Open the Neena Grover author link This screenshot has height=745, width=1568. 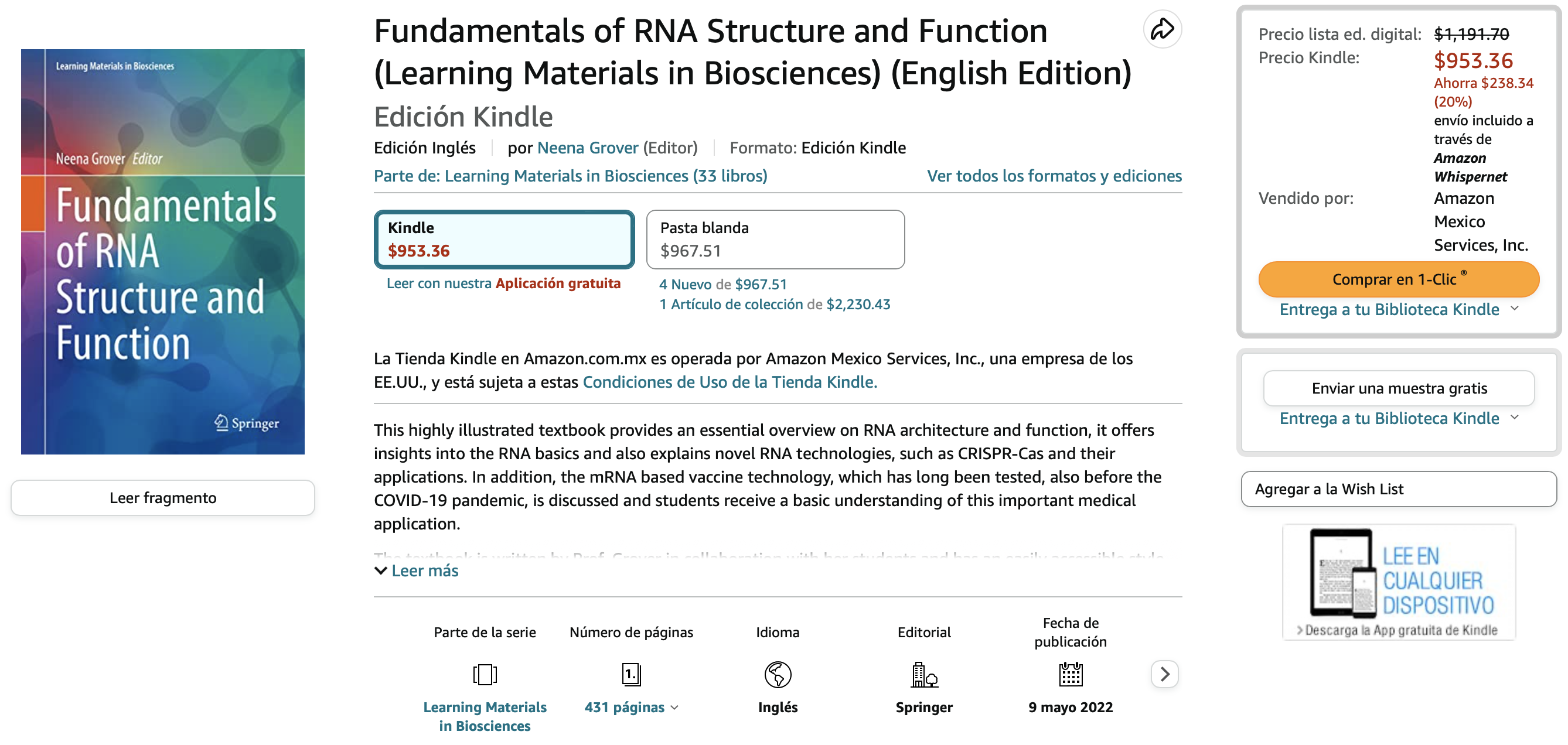tap(587, 148)
